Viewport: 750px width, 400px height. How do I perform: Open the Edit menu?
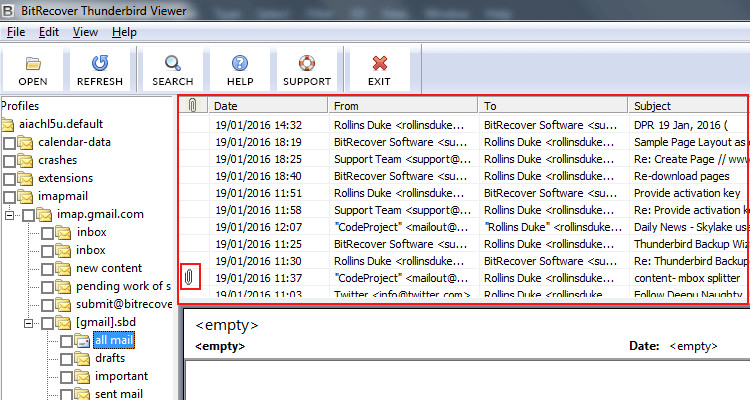(49, 32)
